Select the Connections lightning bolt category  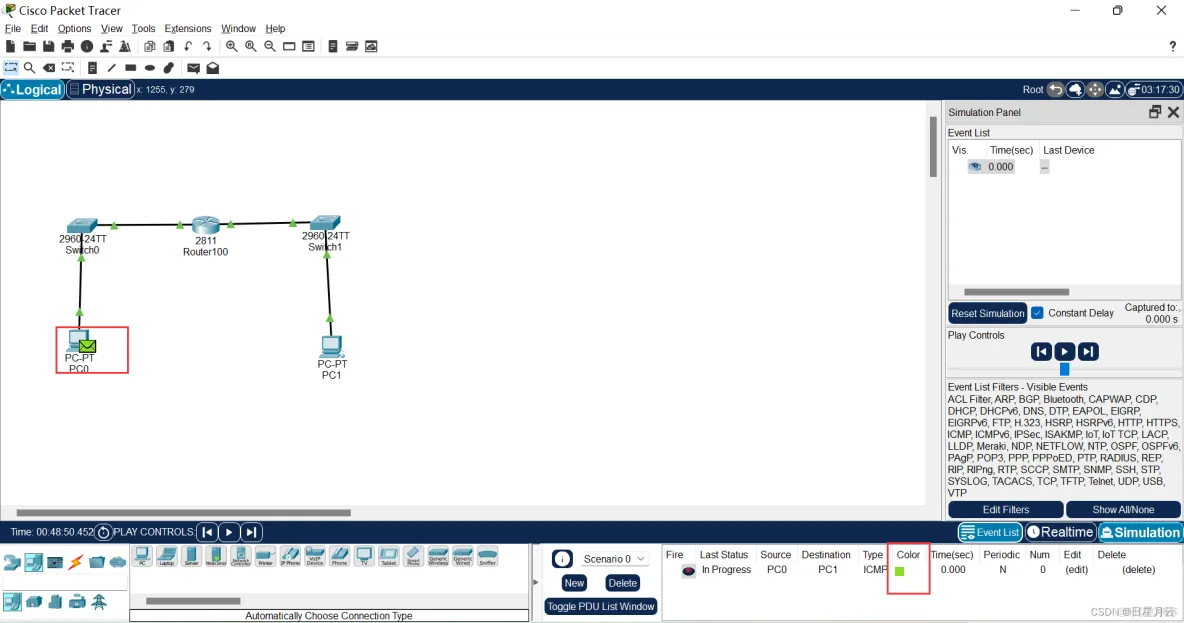click(x=76, y=563)
